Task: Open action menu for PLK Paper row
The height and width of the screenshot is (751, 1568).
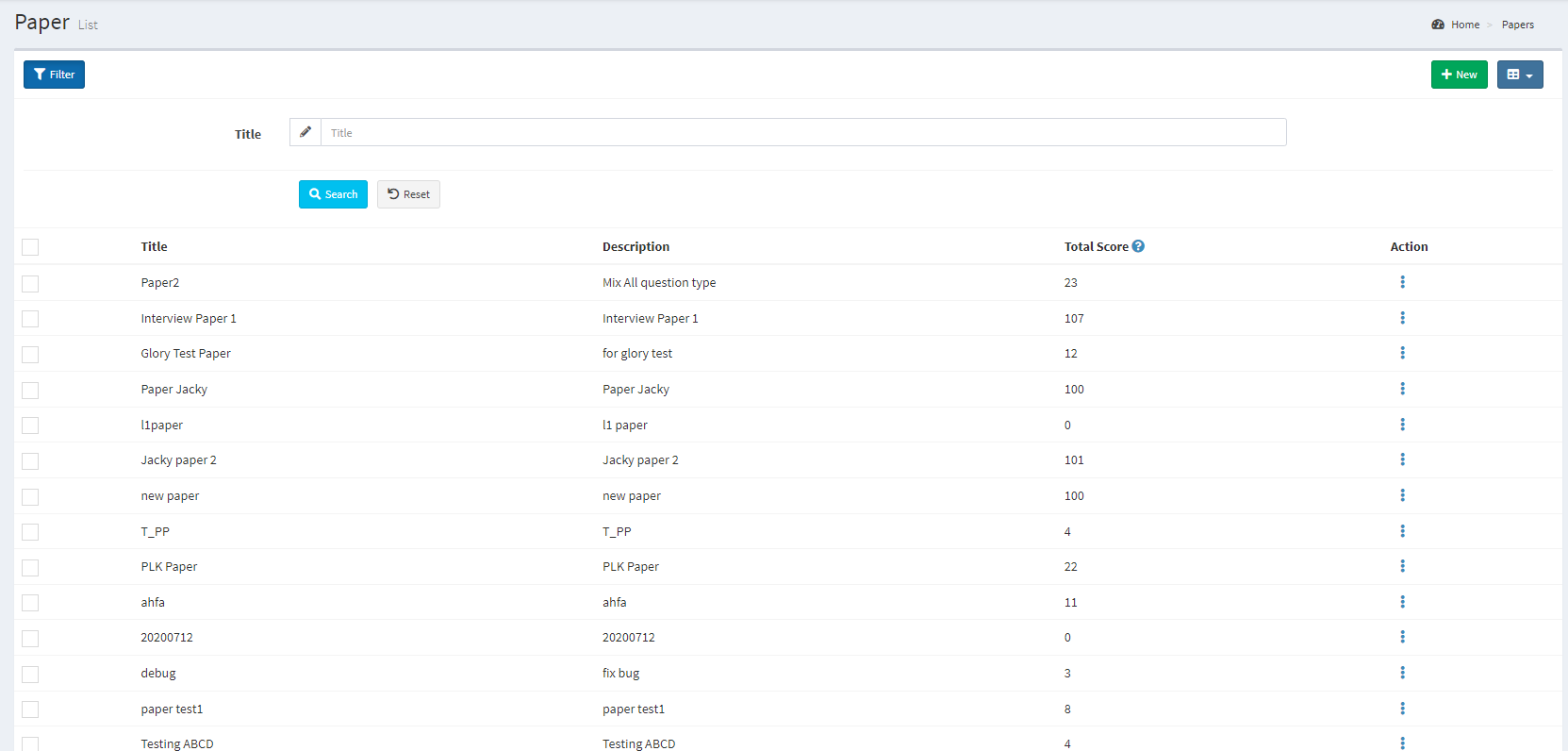Action: click(x=1402, y=566)
